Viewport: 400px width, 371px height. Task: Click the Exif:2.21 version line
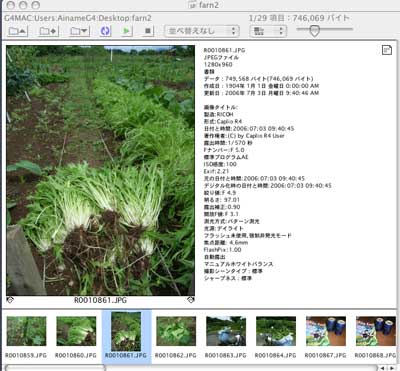[216, 171]
